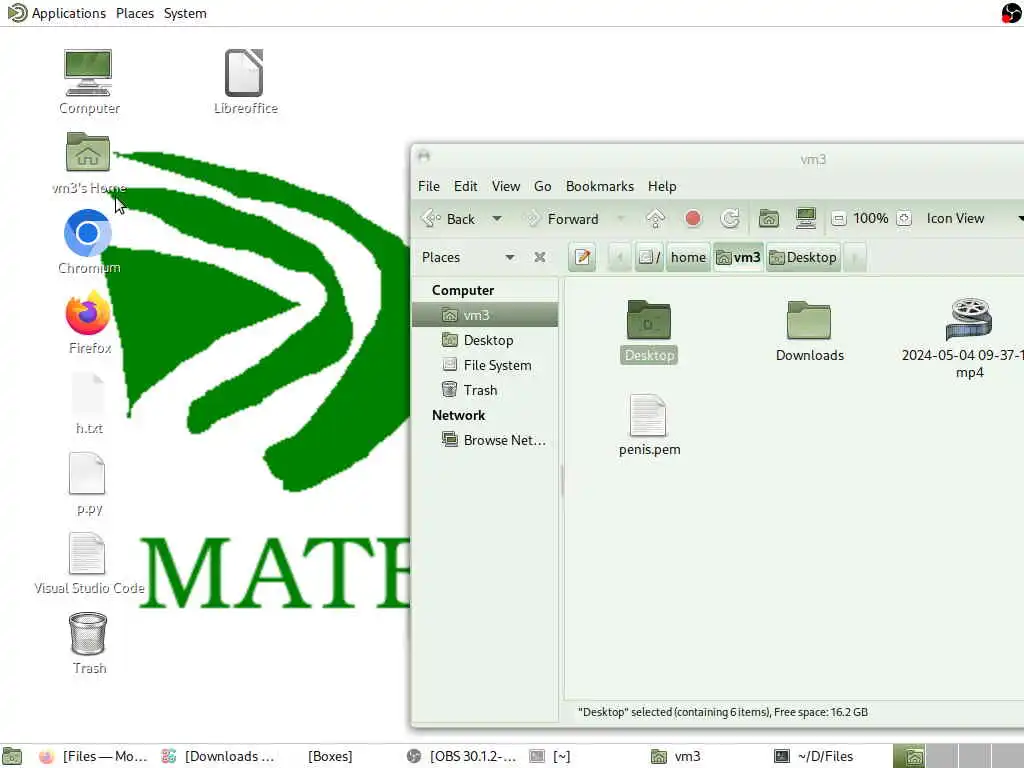
Task: Switch to the [~] terminal taskbar window
Action: click(x=550, y=756)
